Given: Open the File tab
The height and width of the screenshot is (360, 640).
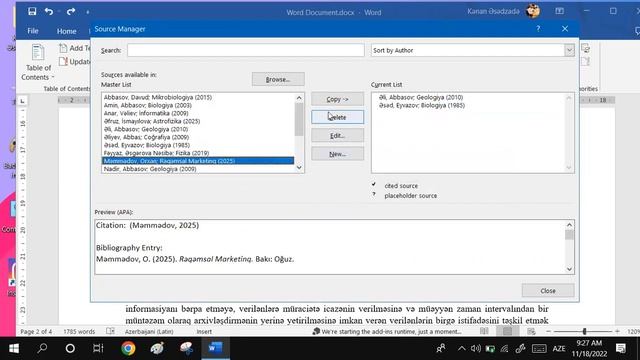Looking at the screenshot, I should click(x=33, y=31).
